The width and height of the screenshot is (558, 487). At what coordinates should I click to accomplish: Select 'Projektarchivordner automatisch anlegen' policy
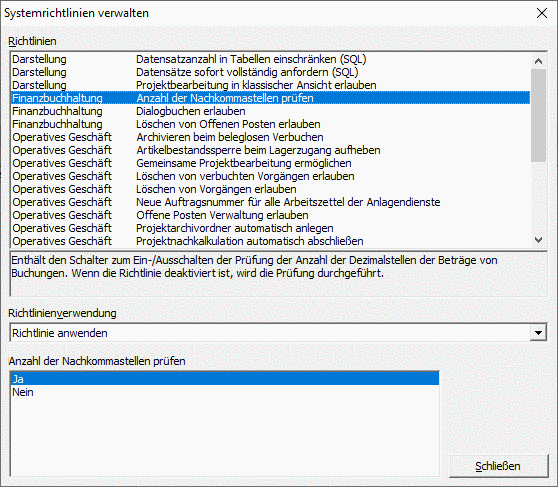270,228
